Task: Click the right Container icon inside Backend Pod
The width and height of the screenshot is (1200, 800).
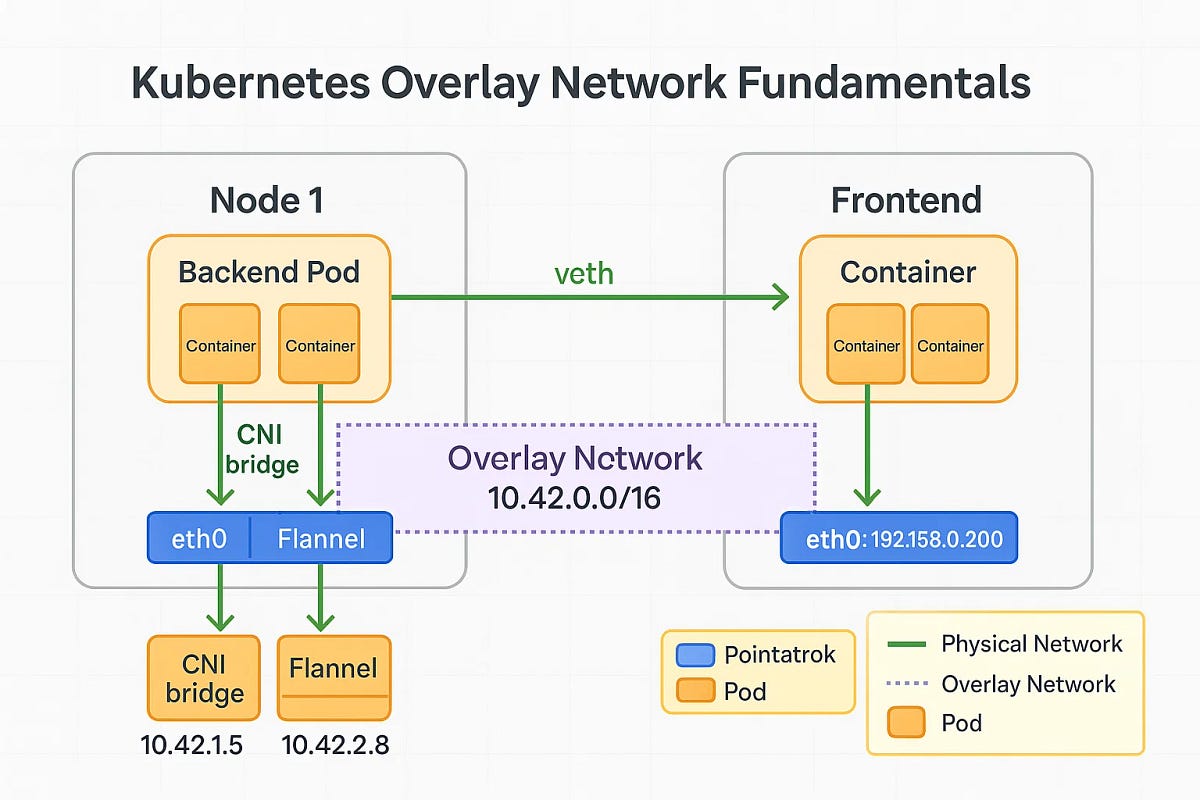Action: 319,345
